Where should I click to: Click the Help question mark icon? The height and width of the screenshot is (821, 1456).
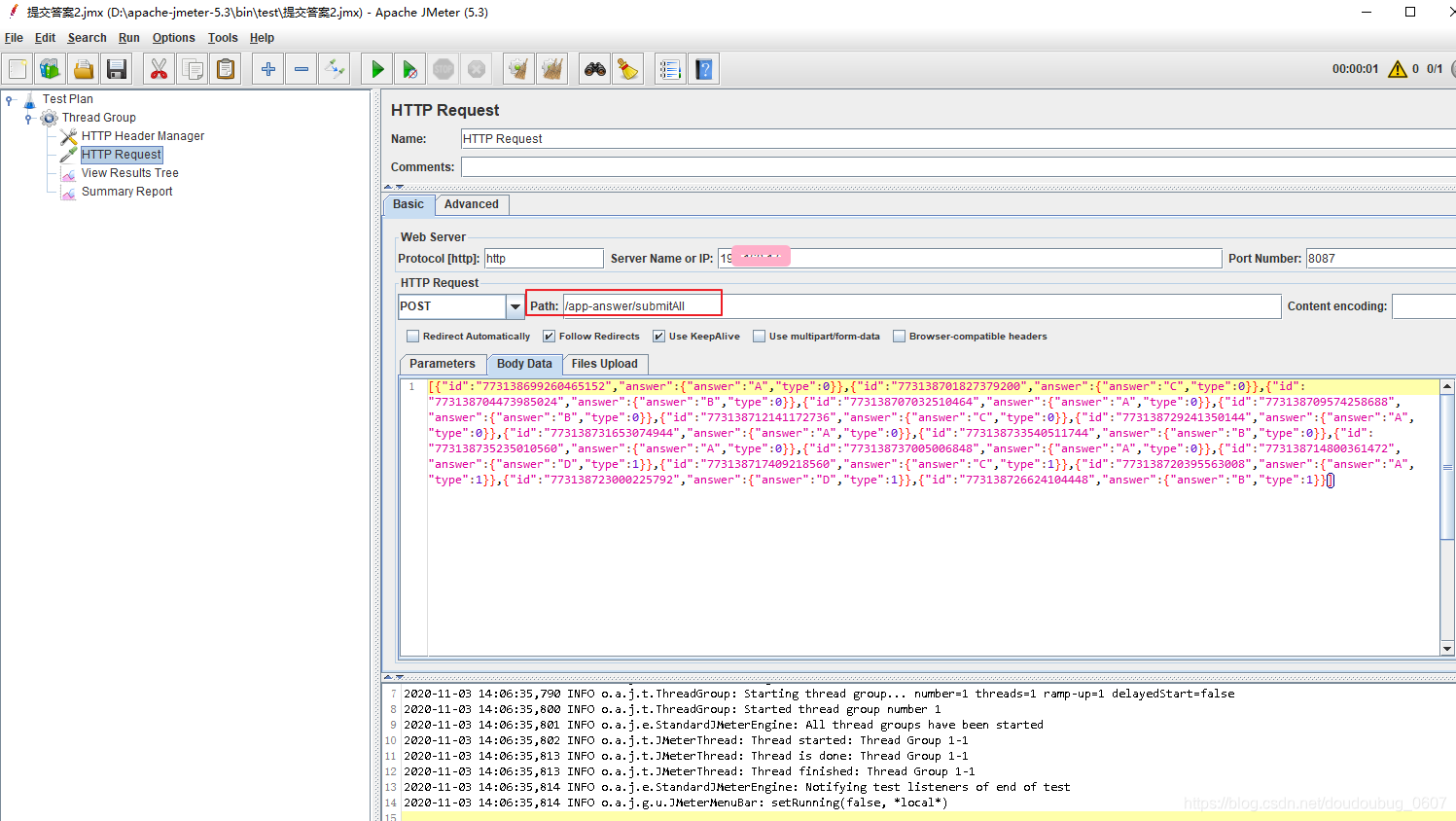pos(704,69)
